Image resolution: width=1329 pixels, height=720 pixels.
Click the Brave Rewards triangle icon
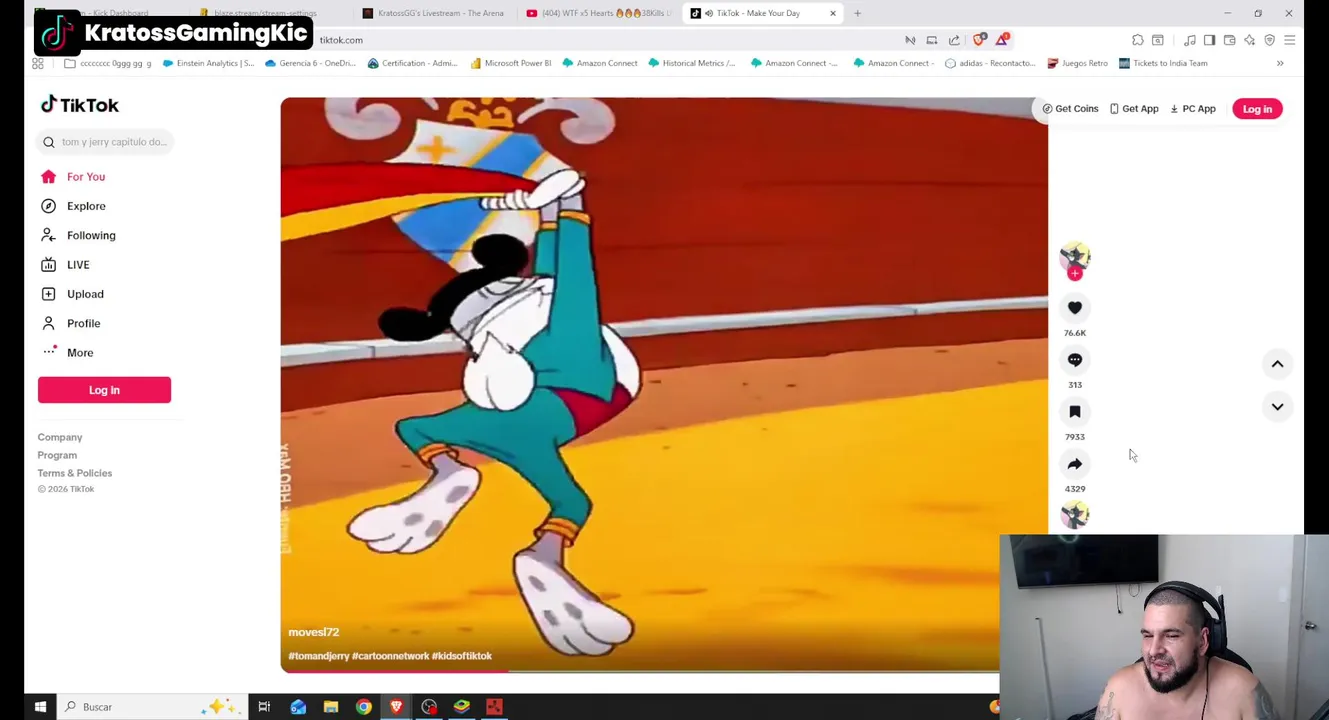(1002, 40)
